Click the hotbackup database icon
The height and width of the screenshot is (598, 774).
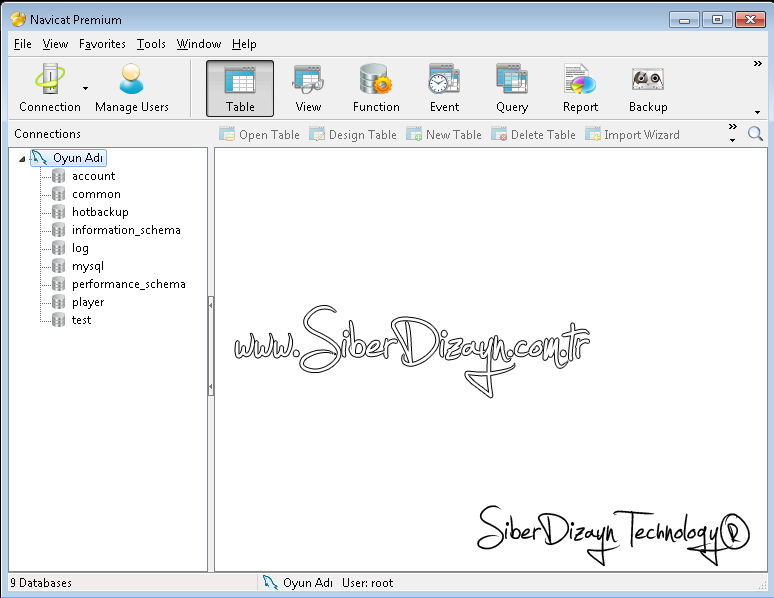[59, 212]
